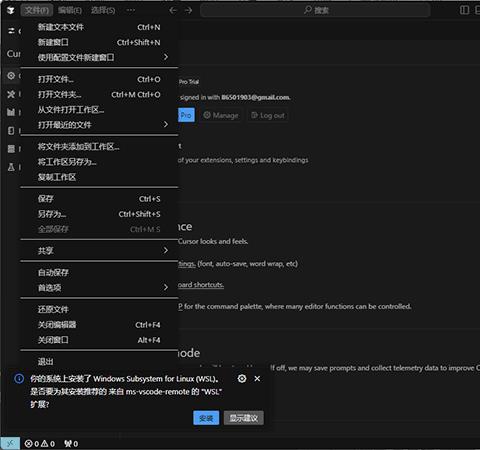Choose 新建窗口 from the File menu
The width and height of the screenshot is (480, 450).
coord(99,42)
